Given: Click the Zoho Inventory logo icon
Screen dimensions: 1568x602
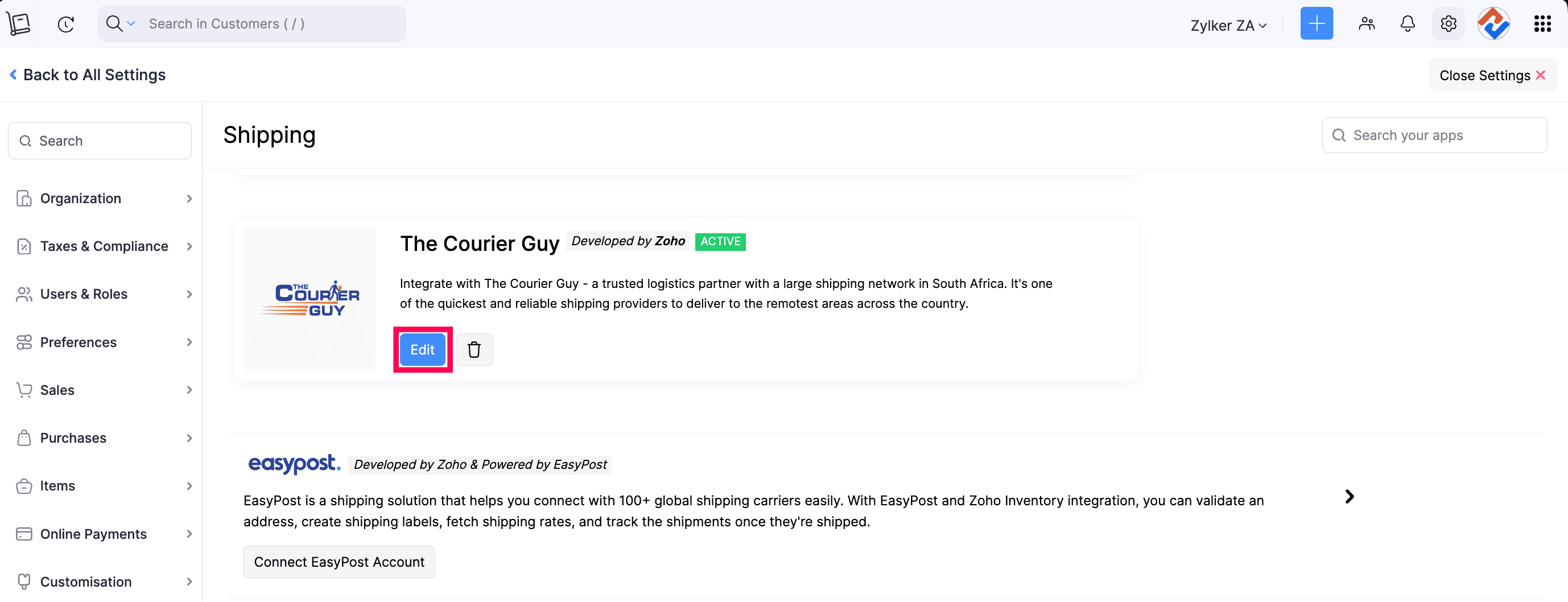Looking at the screenshot, I should [19, 24].
